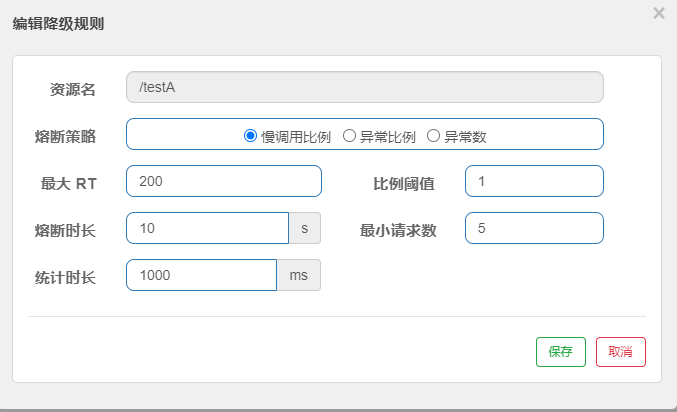This screenshot has width=677, height=412.
Task: Click the 资源名 field showing /testA
Action: click(x=365, y=87)
